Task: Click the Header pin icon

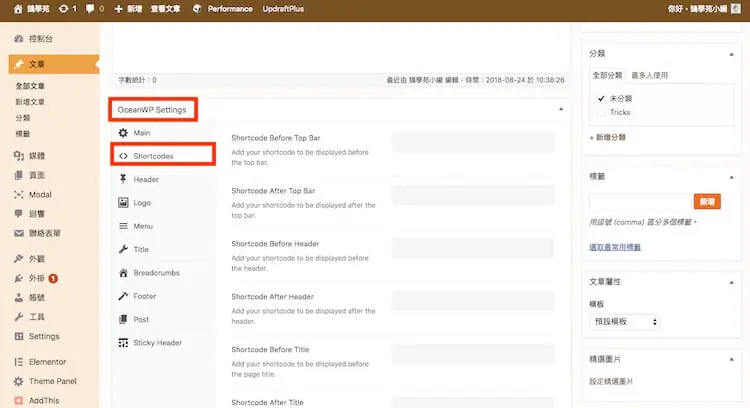Action: (x=123, y=179)
